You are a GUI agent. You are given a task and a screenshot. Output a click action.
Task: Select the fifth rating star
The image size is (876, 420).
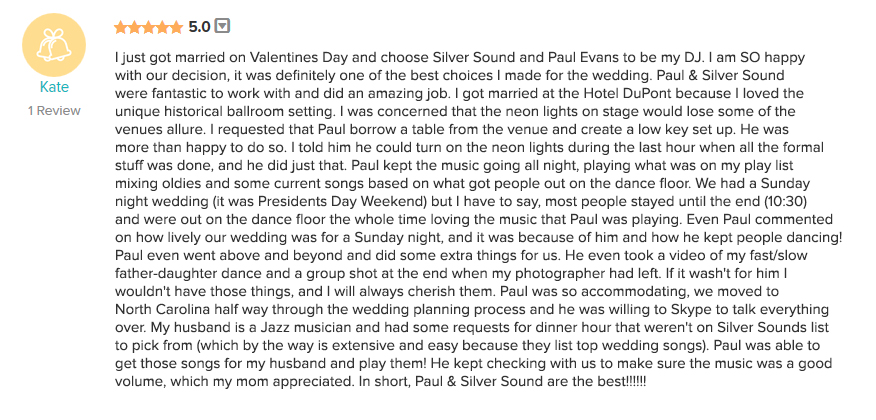[x=177, y=27]
